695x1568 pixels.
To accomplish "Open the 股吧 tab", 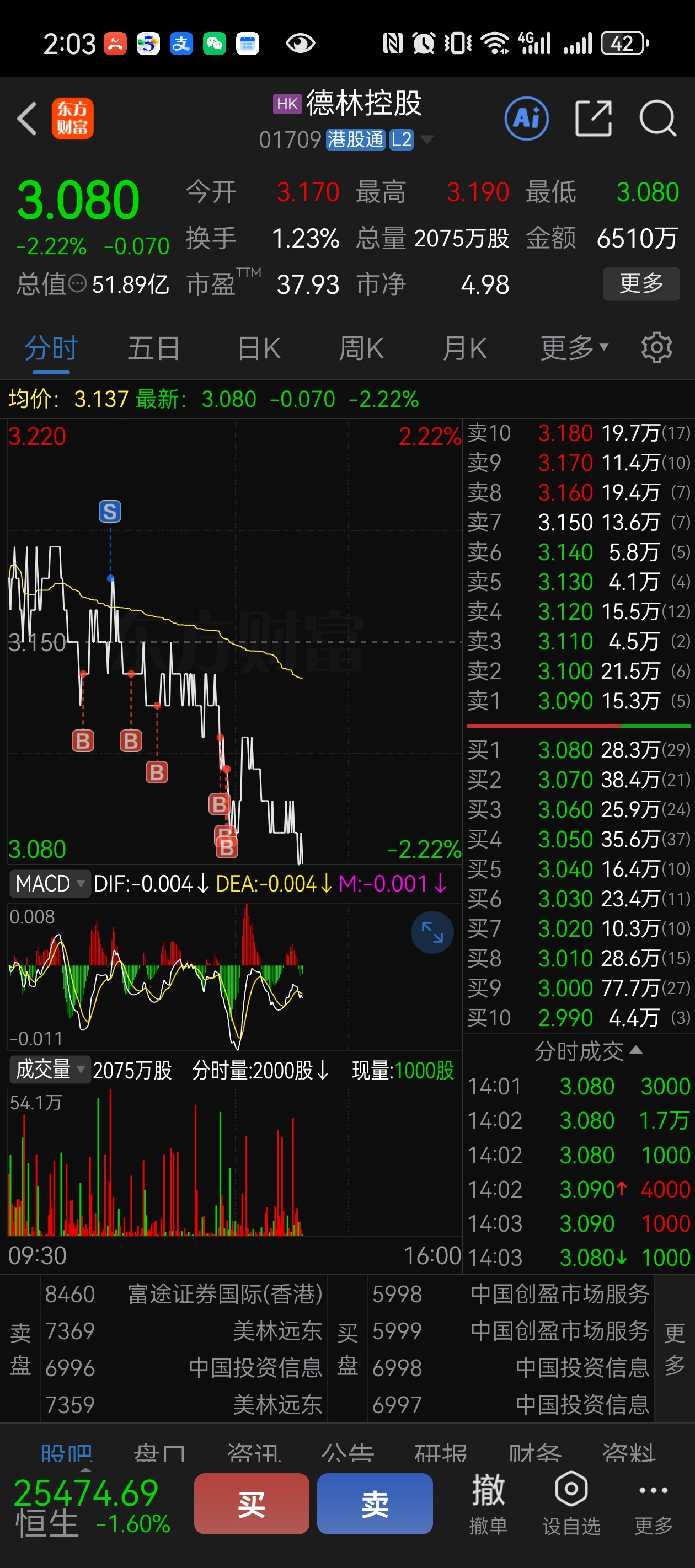I will 66,1452.
